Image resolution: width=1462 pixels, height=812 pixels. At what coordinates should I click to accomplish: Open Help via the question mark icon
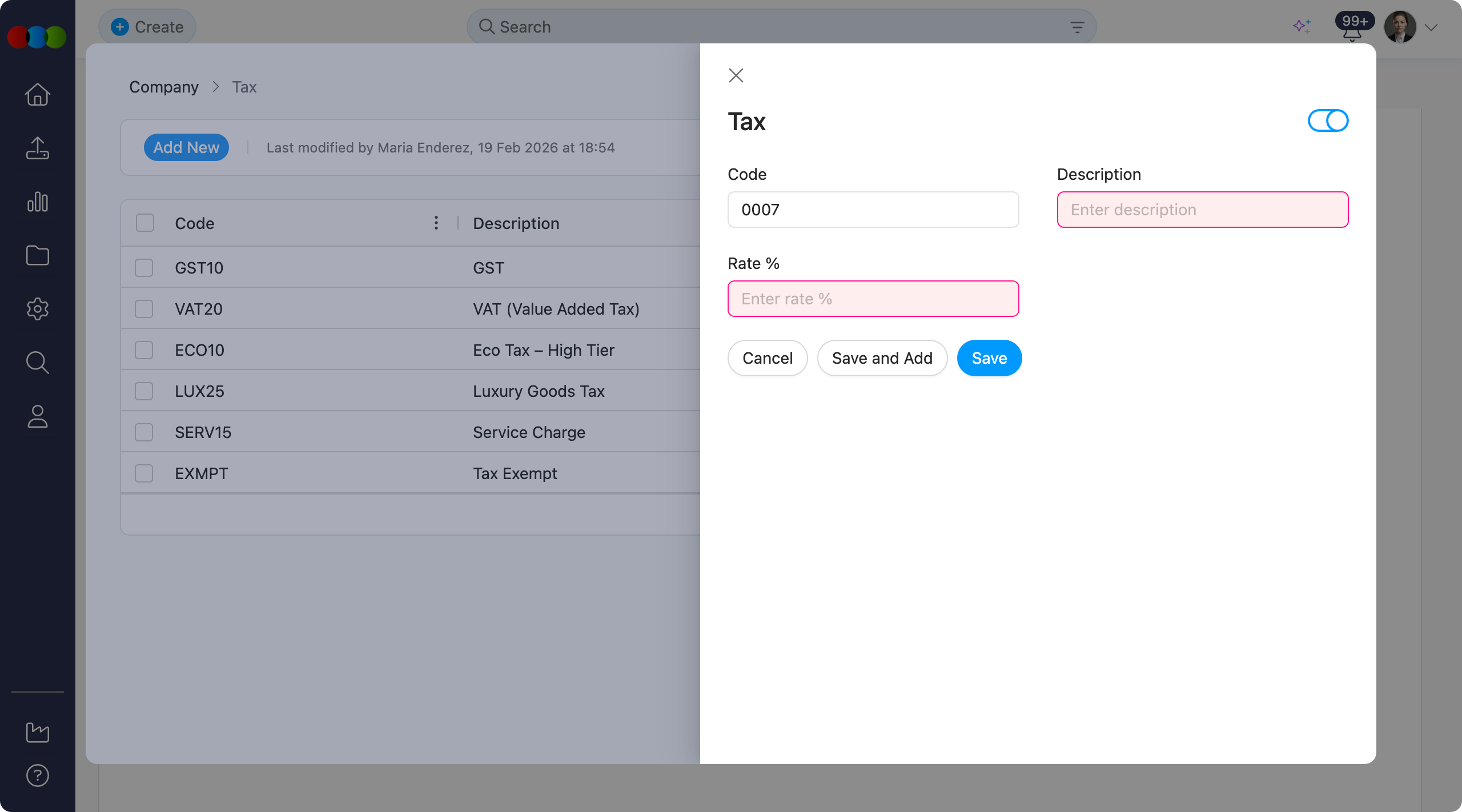point(37,775)
